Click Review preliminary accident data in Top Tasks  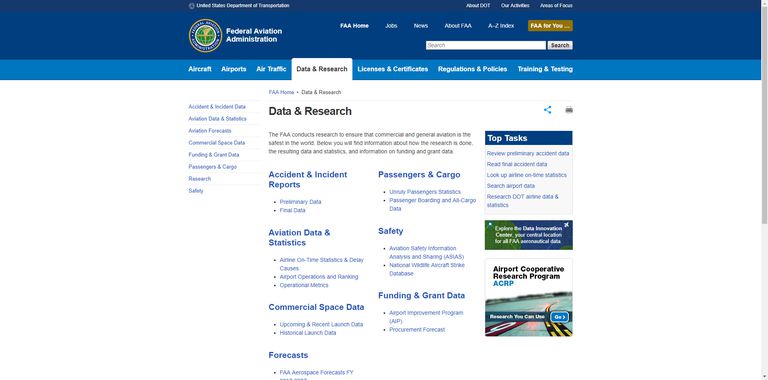[x=528, y=153]
